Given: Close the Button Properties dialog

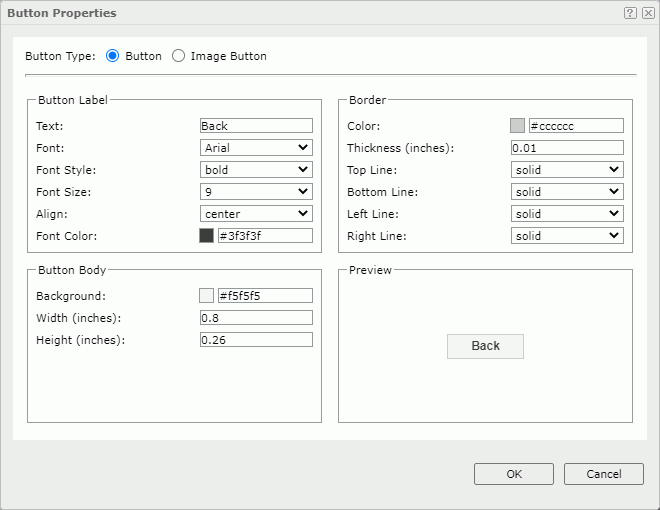Looking at the screenshot, I should pos(648,13).
